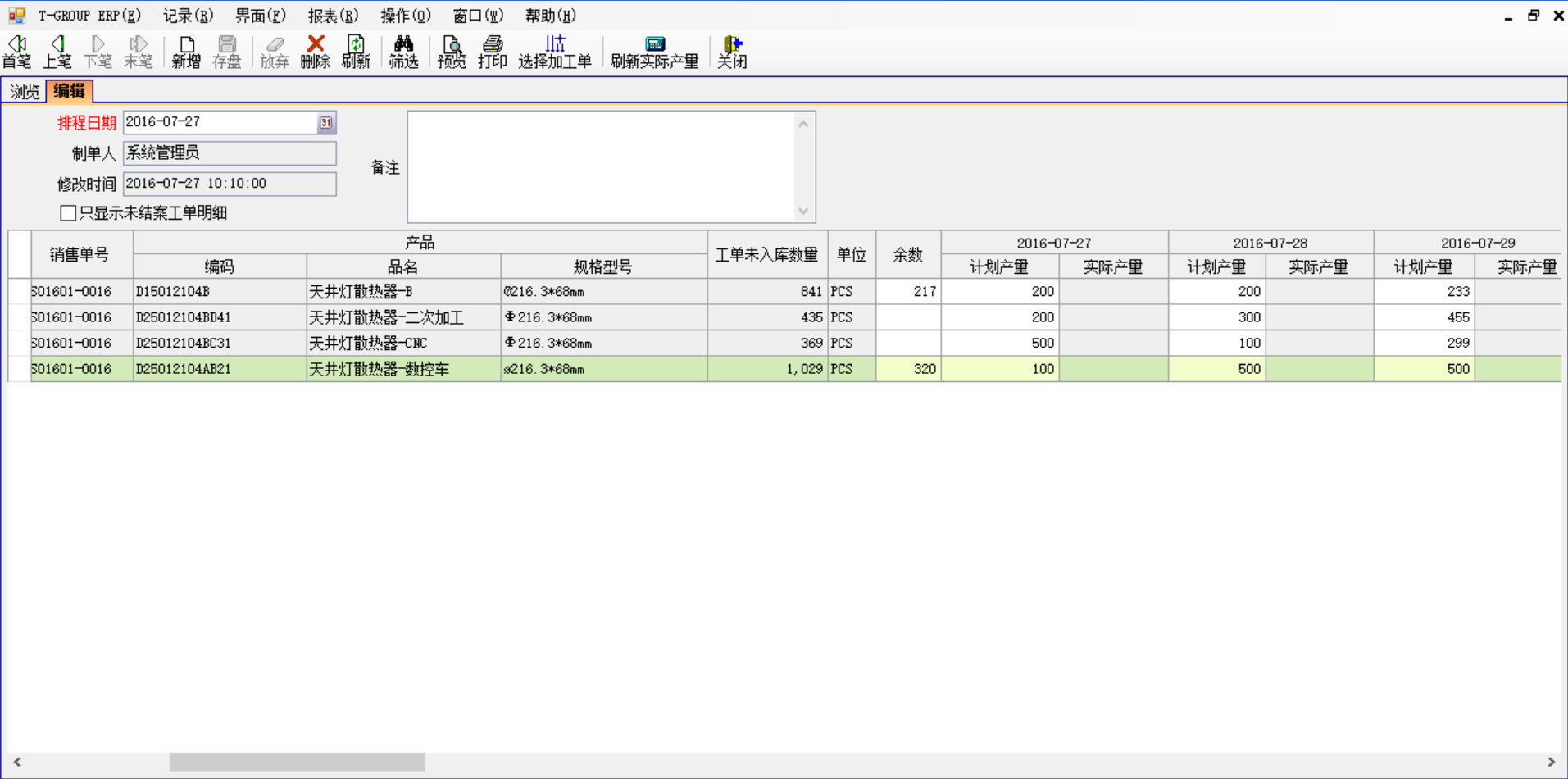1568x779 pixels.
Task: Click 2016-07-29 planned output 455
Action: [x=1424, y=317]
